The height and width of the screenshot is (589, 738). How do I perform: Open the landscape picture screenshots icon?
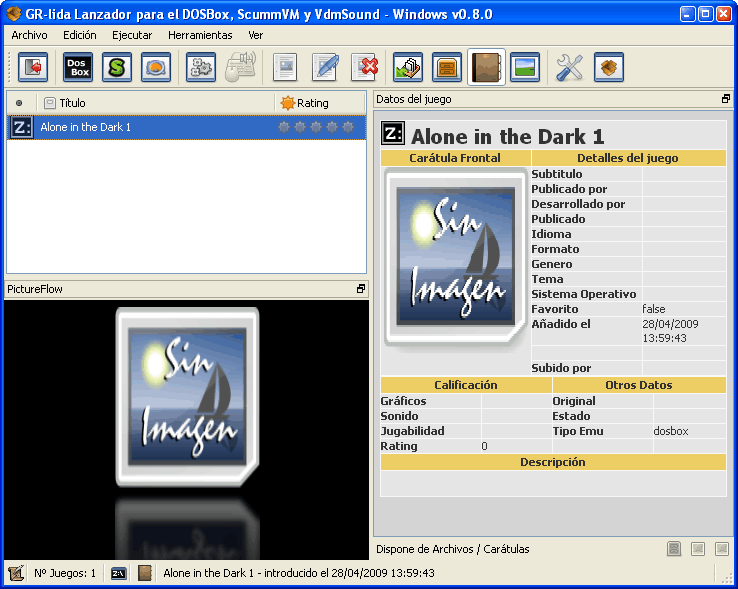[525, 67]
